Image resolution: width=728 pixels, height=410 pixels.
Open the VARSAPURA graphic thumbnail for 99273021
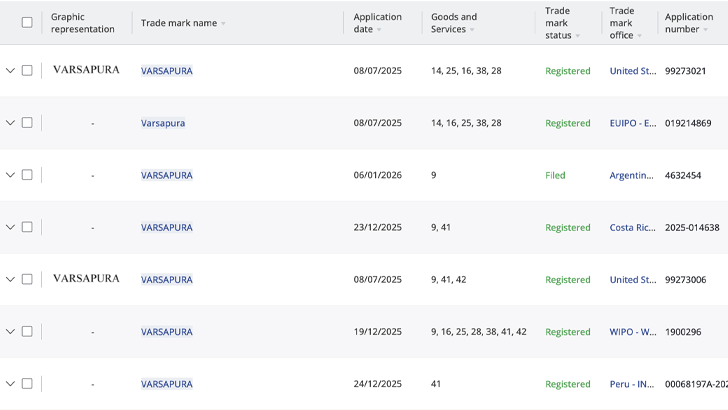[x=86, y=70]
